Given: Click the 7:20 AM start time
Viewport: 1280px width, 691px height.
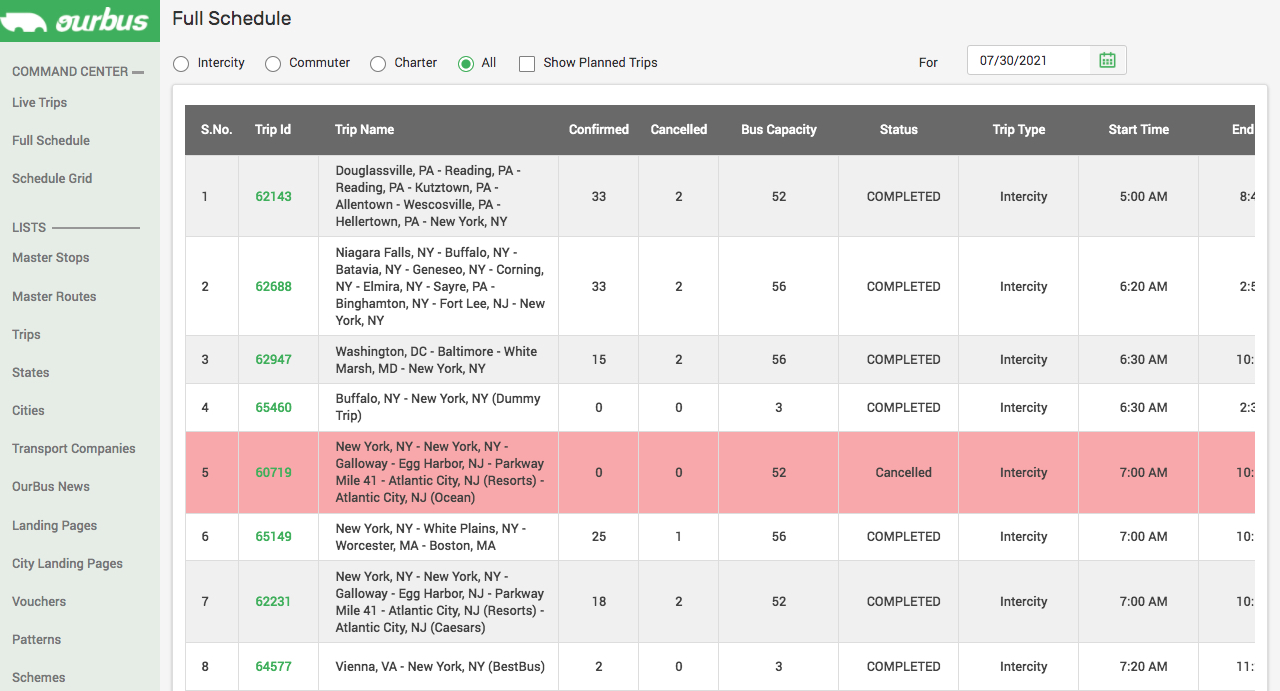Looking at the screenshot, I should tap(1143, 666).
